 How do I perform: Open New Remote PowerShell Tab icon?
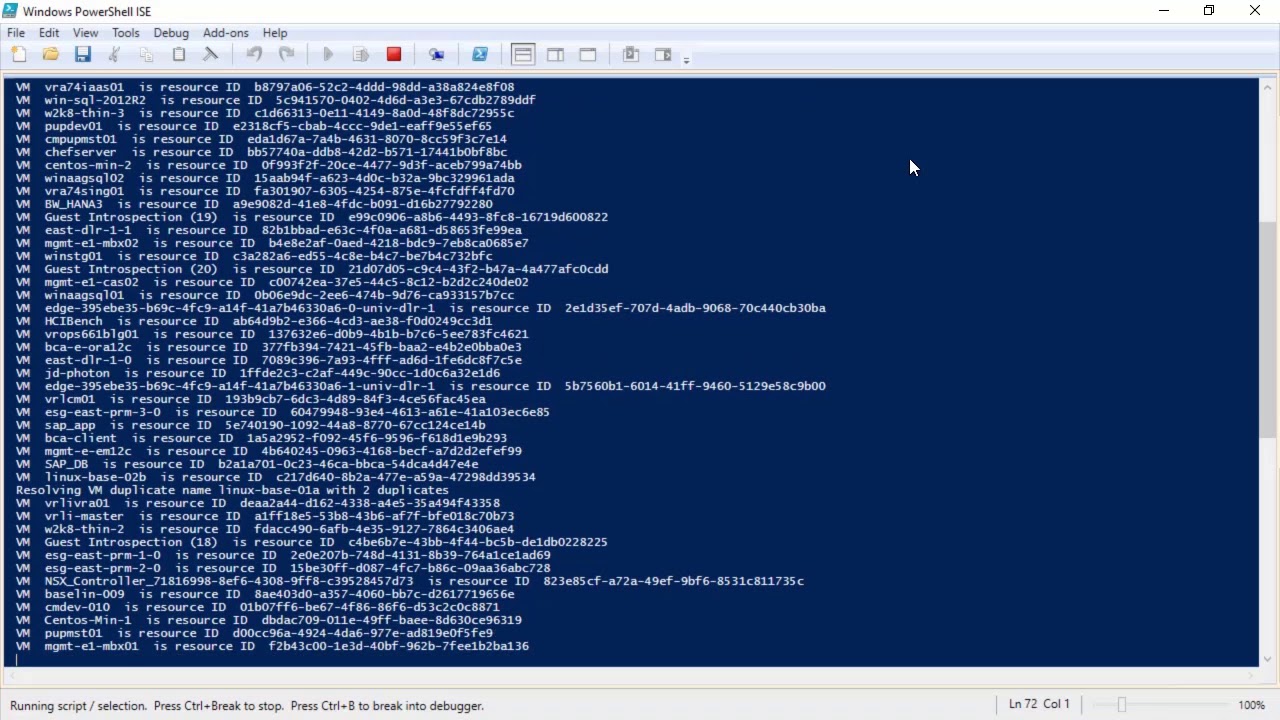point(437,55)
